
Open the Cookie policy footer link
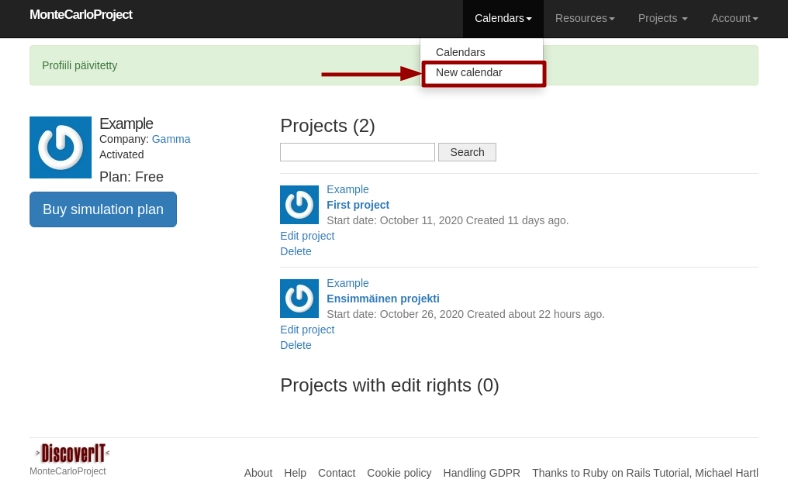click(x=399, y=473)
